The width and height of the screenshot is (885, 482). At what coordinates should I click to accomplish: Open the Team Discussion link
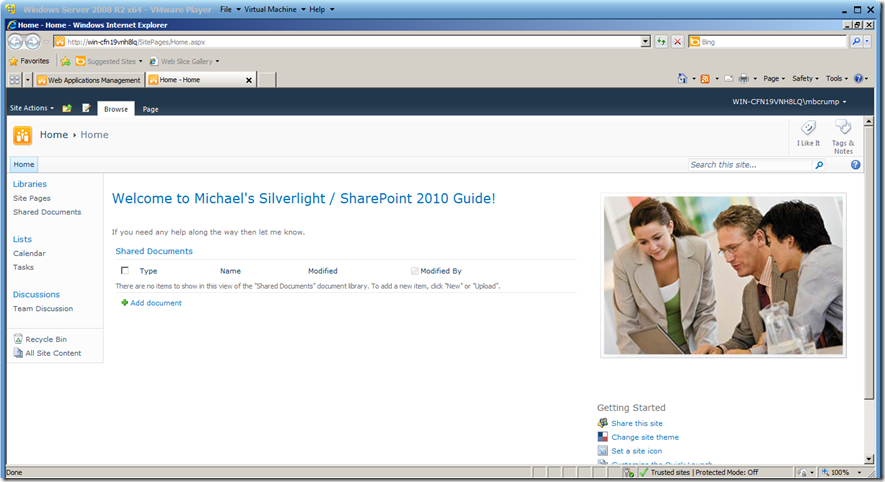[43, 309]
